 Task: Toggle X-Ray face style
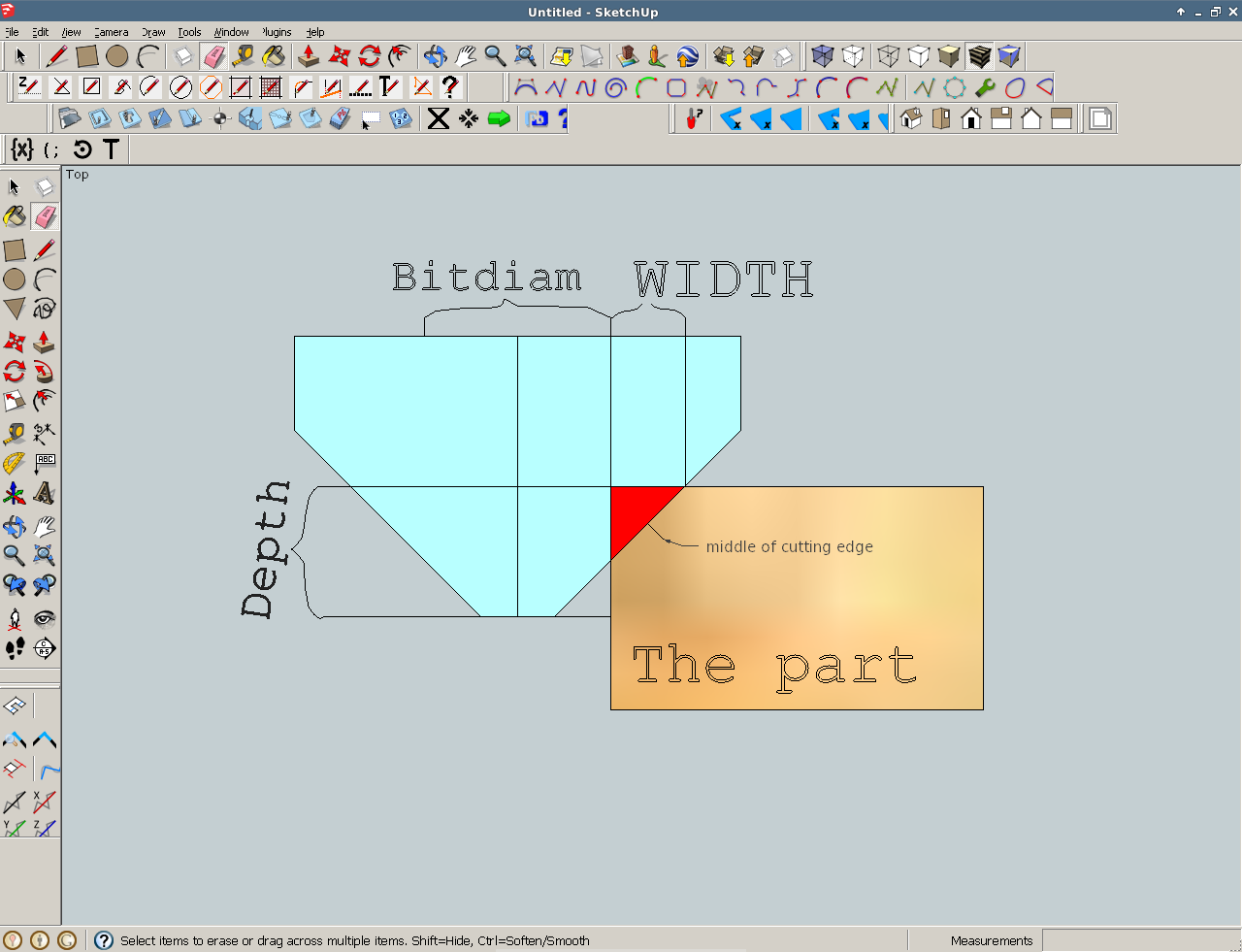823,56
